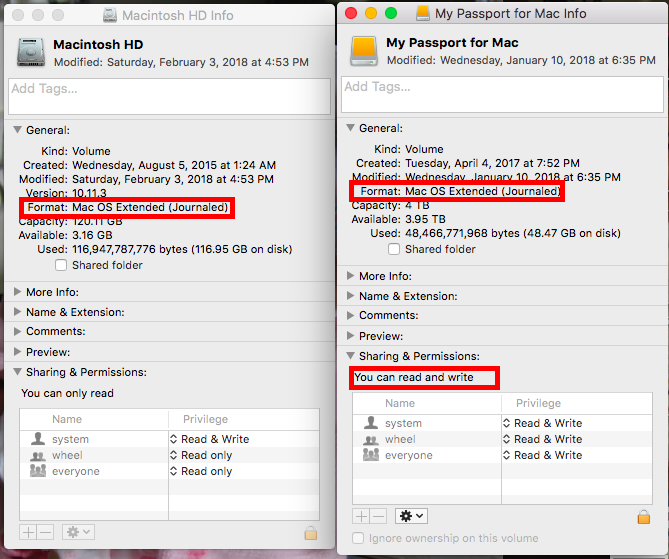Enable Ignore ownership on this volume
The image size is (669, 559).
pyautogui.click(x=358, y=538)
